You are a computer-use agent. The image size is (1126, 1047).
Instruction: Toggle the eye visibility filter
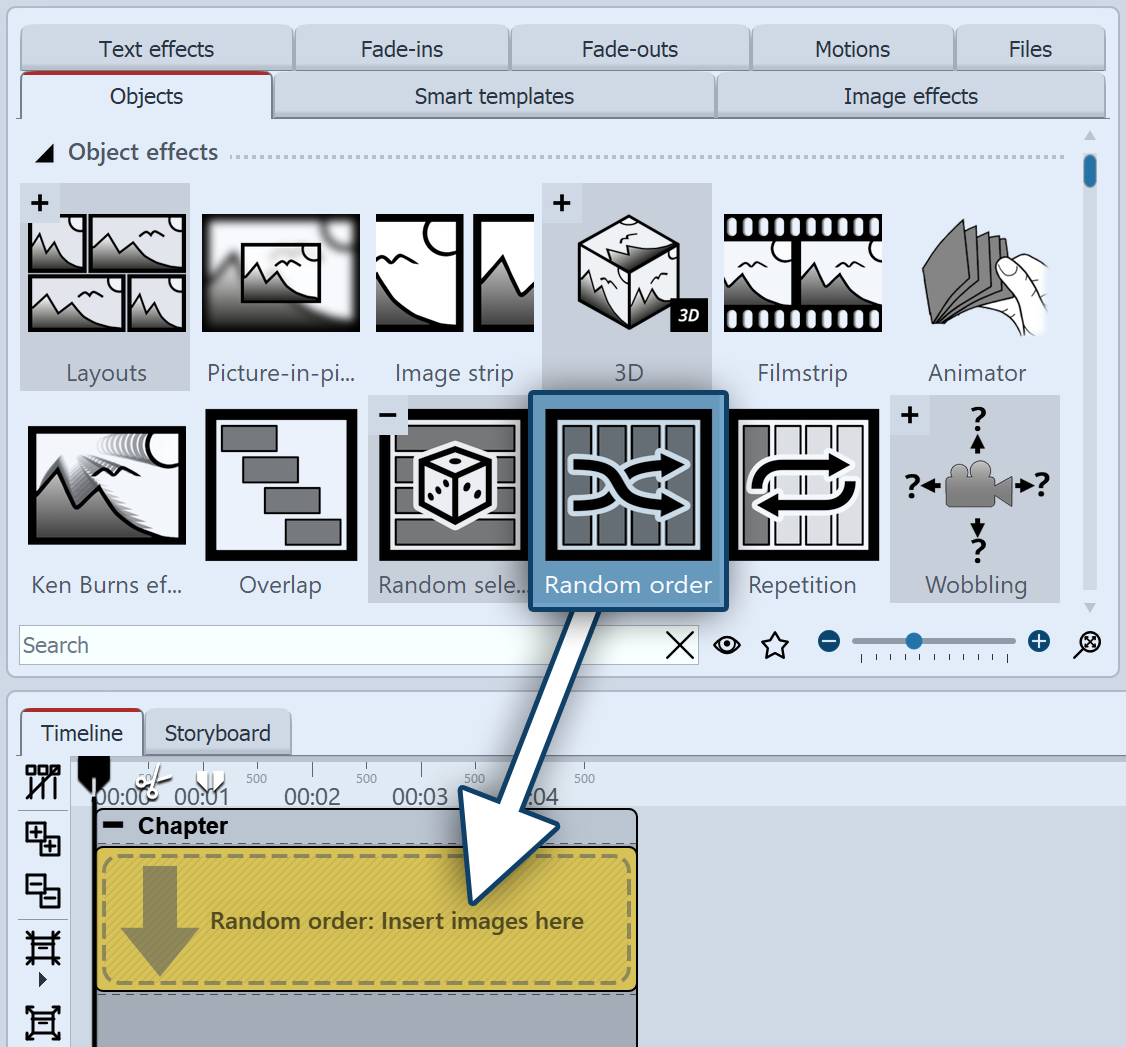[727, 646]
